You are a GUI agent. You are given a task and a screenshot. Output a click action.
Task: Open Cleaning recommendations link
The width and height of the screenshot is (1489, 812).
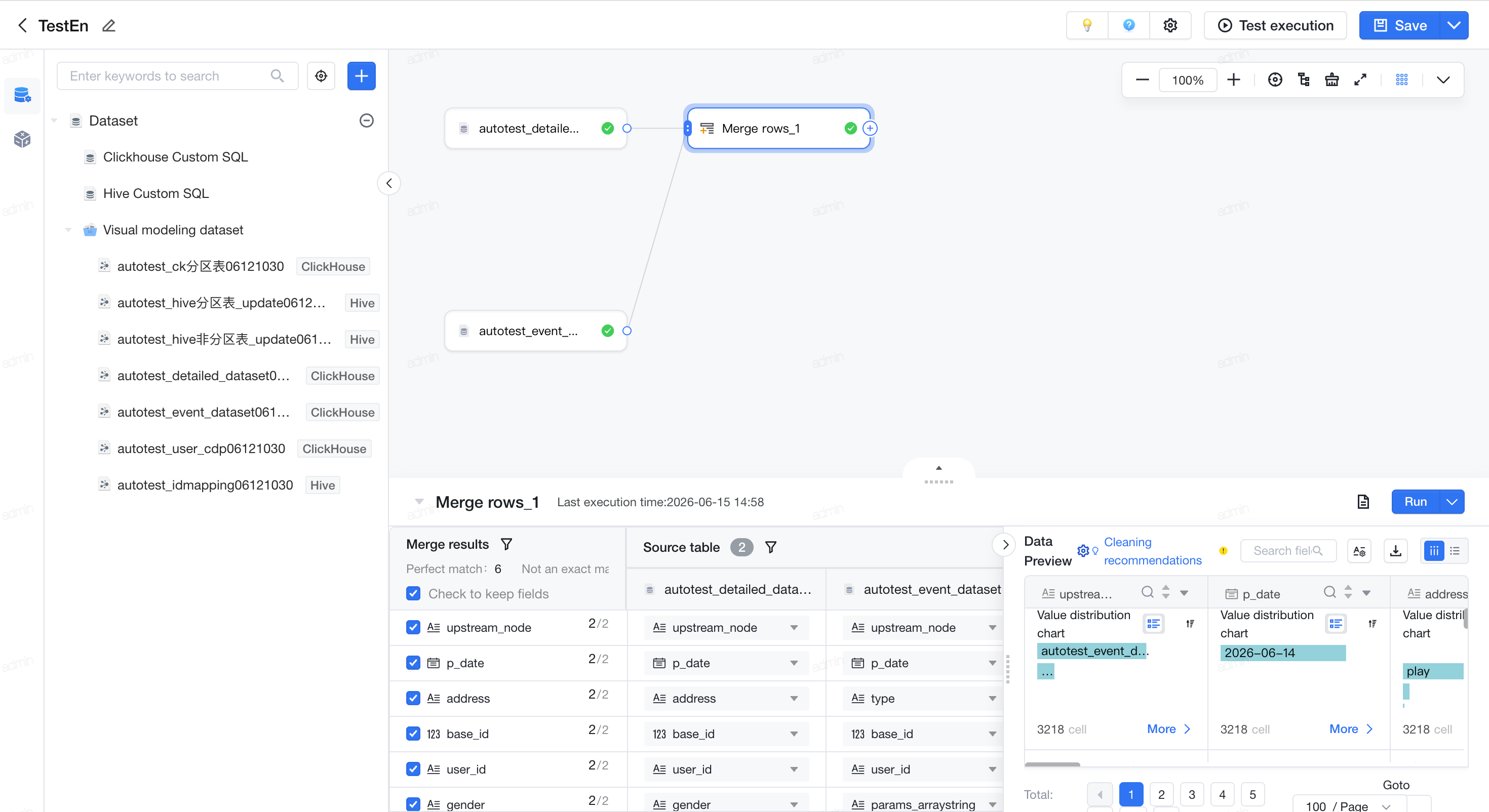pos(1152,551)
